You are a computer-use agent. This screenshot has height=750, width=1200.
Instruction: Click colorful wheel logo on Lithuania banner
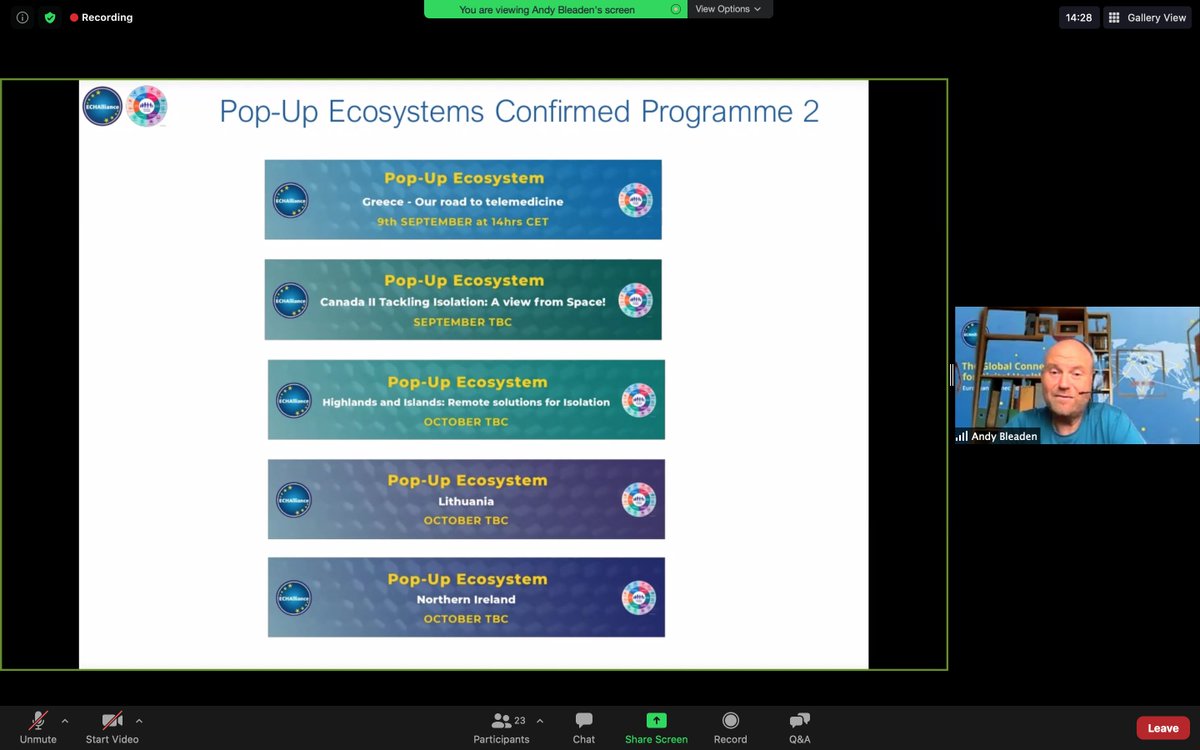(638, 500)
